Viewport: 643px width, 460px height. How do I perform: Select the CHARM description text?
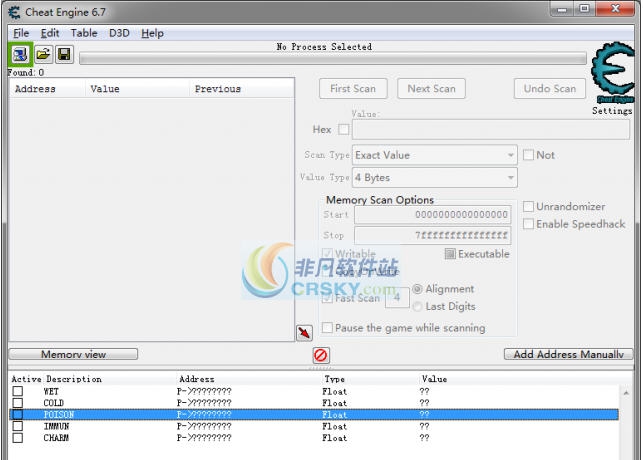[56, 438]
